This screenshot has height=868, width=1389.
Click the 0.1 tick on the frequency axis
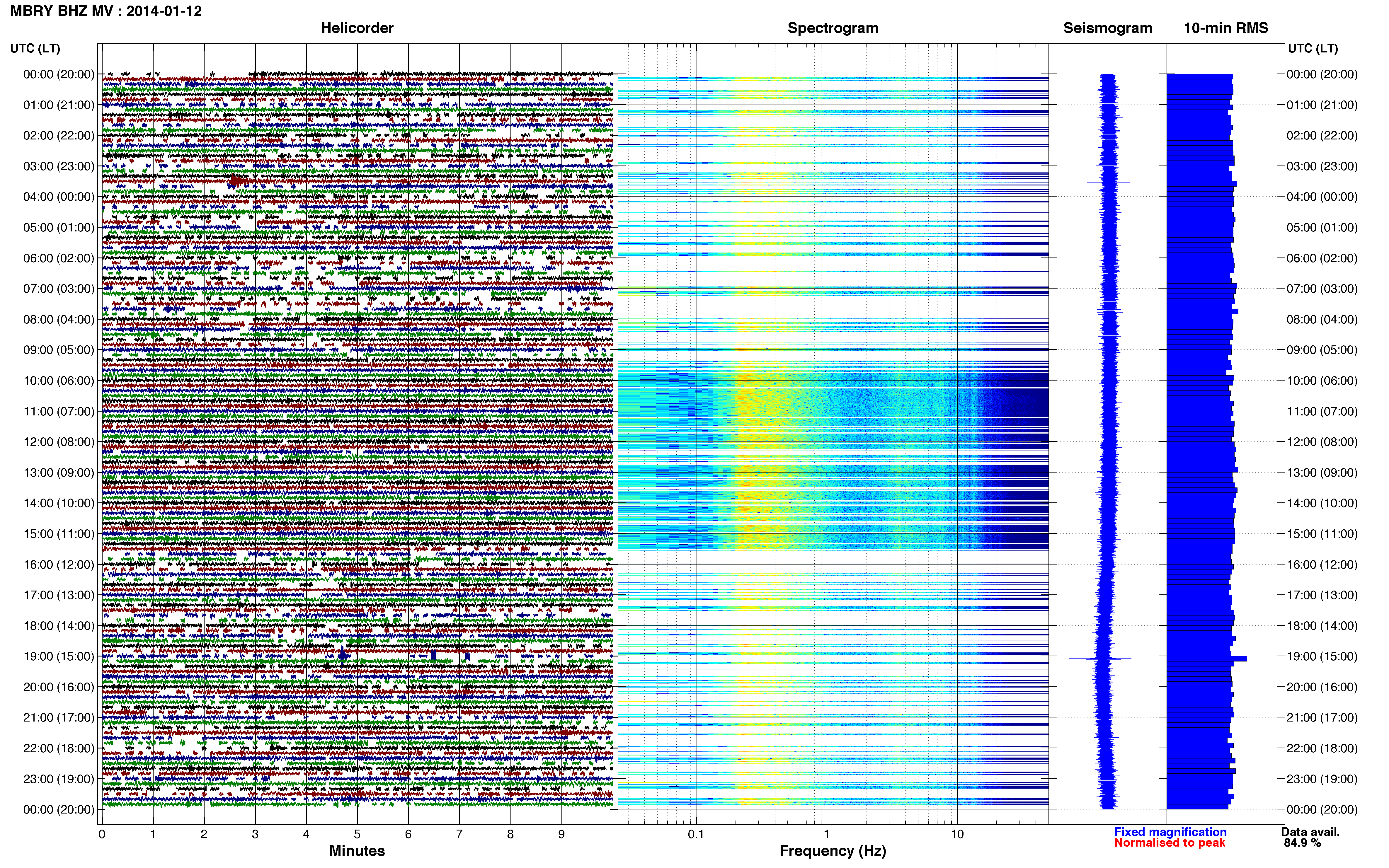[696, 835]
